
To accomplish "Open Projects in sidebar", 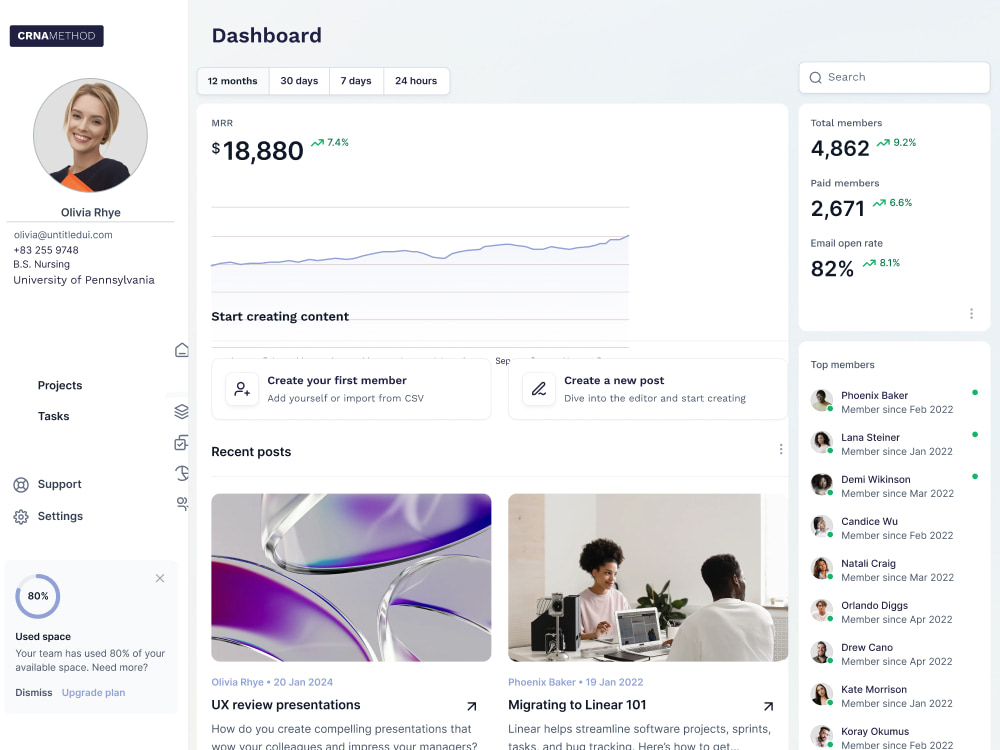I will (60, 385).
